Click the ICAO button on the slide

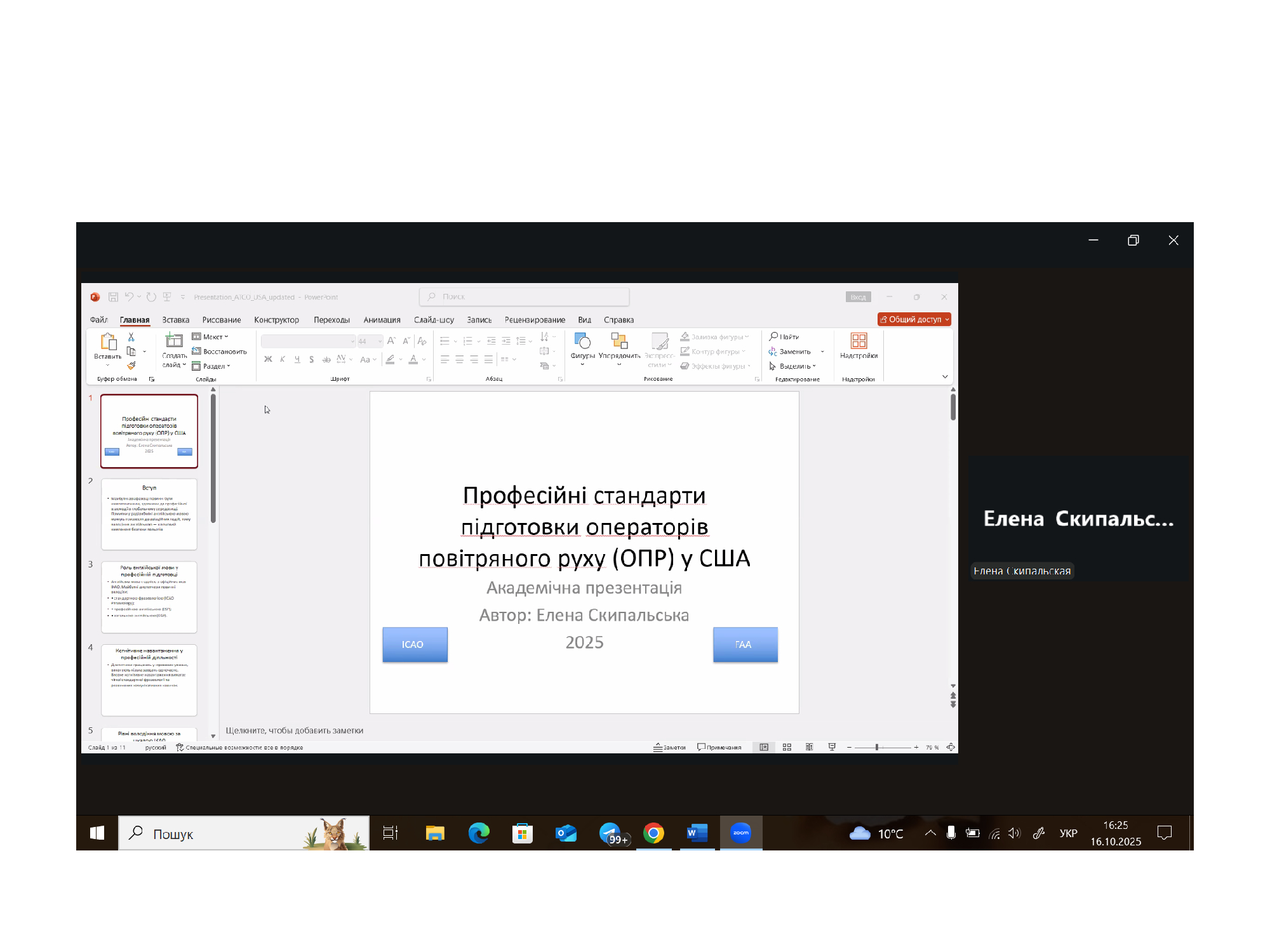coord(415,645)
